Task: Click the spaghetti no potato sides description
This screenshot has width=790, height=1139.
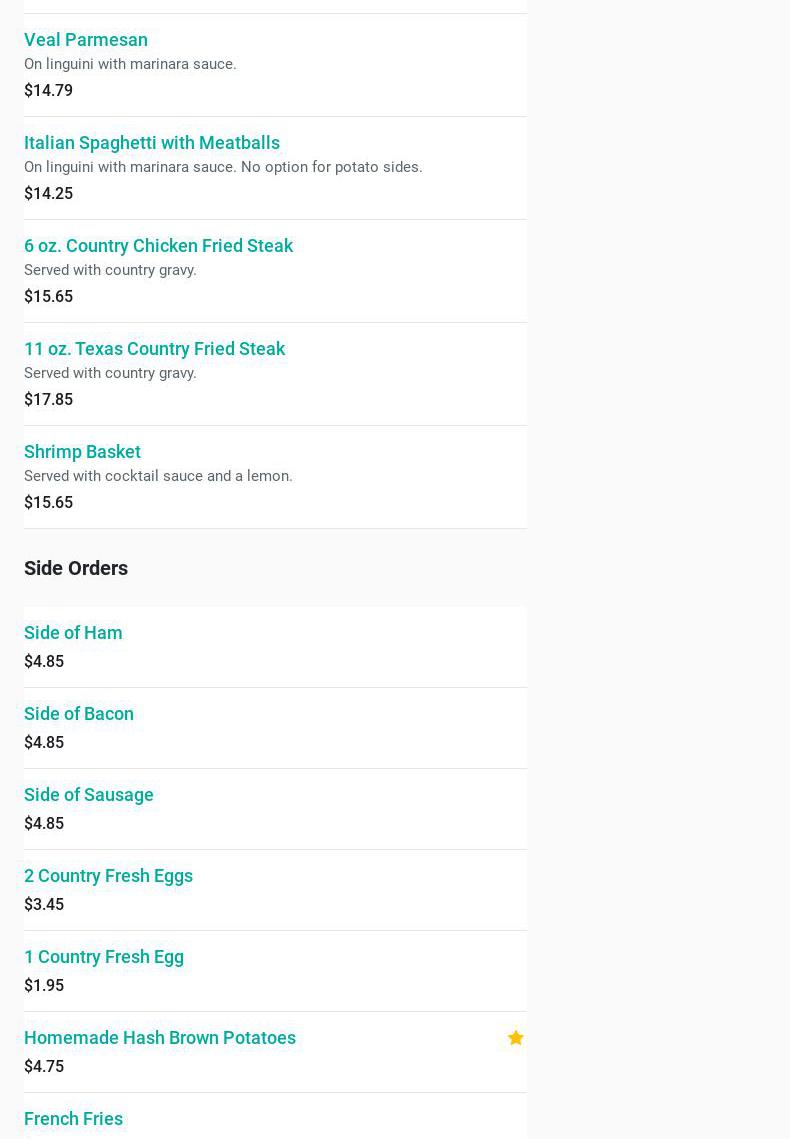Action: coord(223,167)
